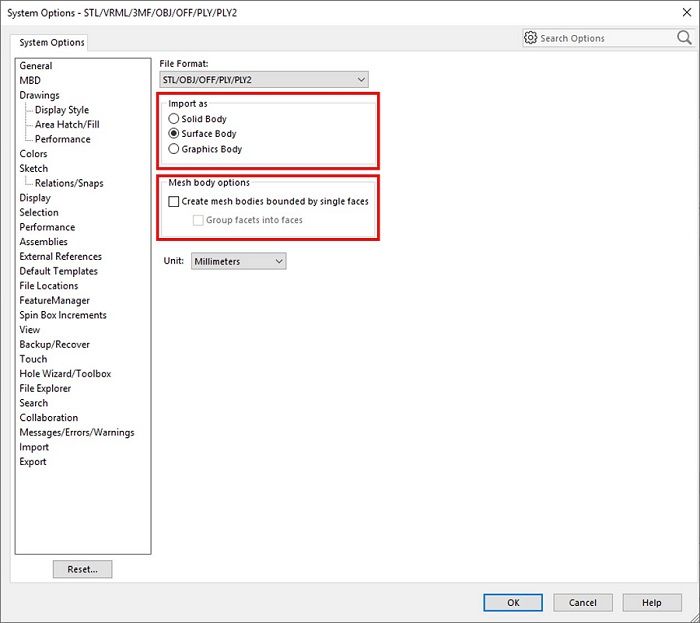The width and height of the screenshot is (700, 623).
Task: Open the Import category in the list
Action: (34, 447)
